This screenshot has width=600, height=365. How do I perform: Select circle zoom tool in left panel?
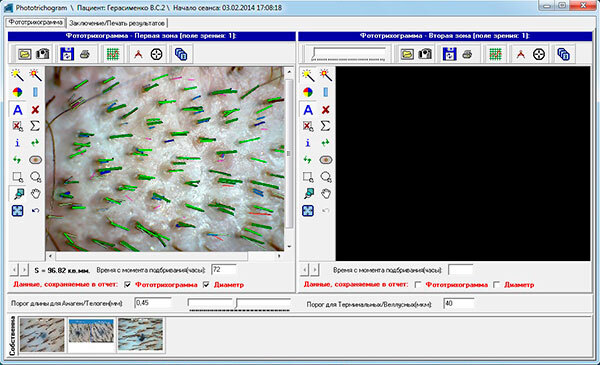click(x=35, y=177)
